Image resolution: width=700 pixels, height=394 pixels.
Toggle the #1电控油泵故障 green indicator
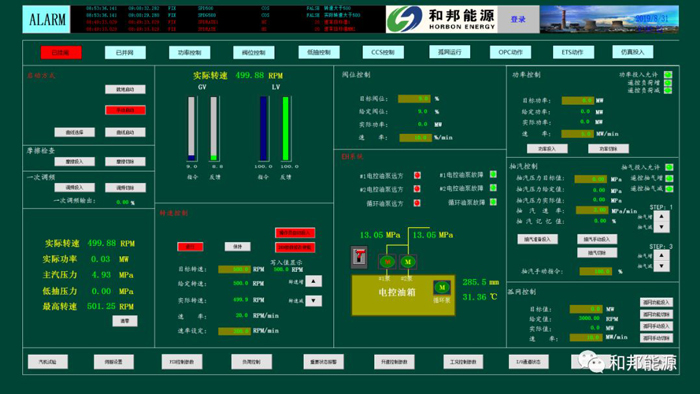[493, 174]
